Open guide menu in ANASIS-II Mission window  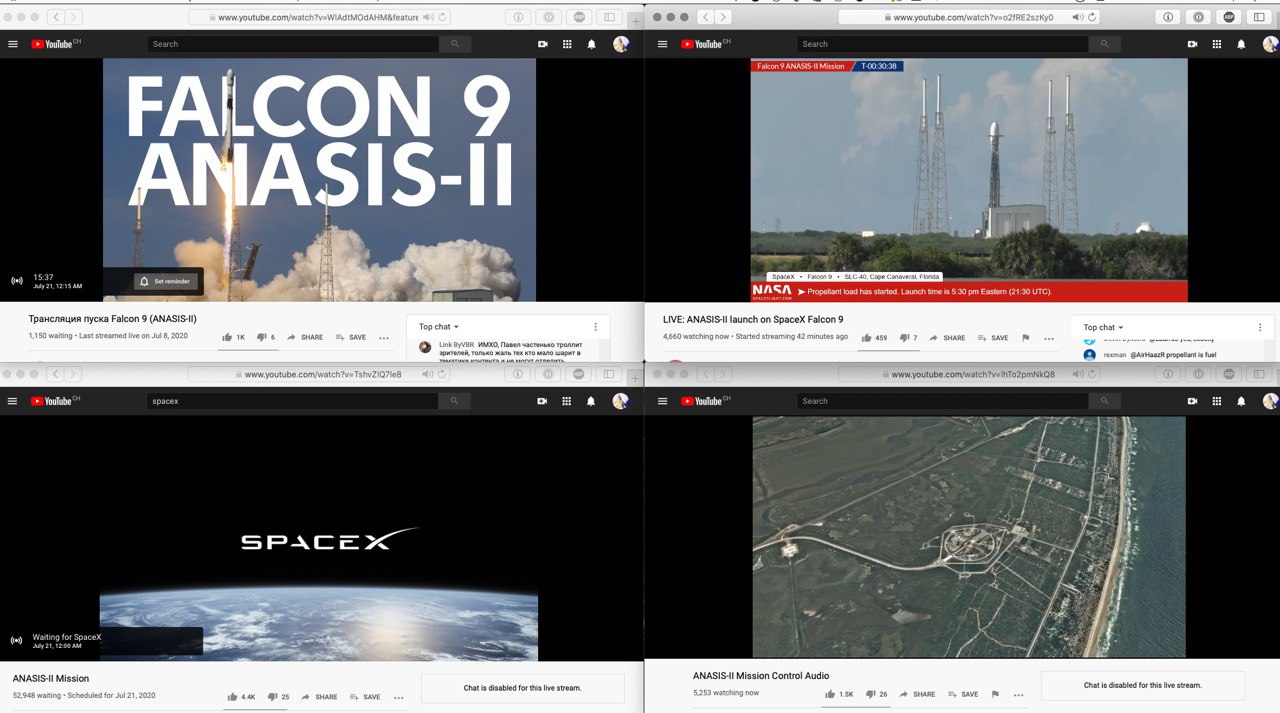point(13,401)
